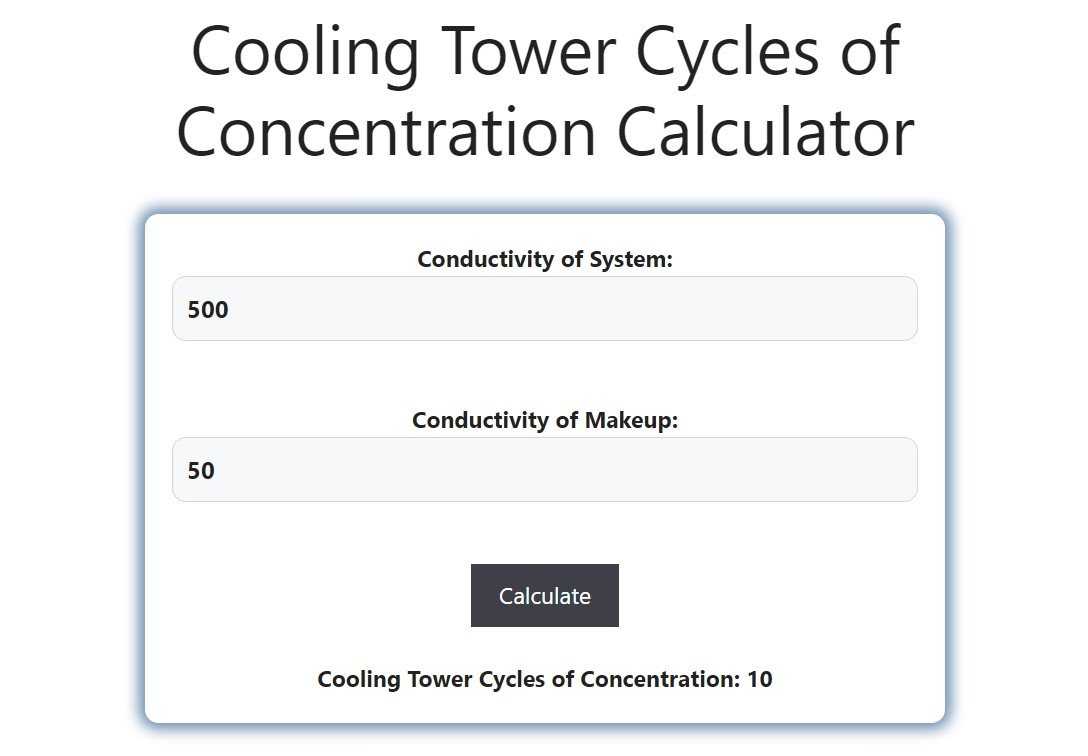
Task: Click the Conductivity of Makeup label
Action: click(x=544, y=421)
